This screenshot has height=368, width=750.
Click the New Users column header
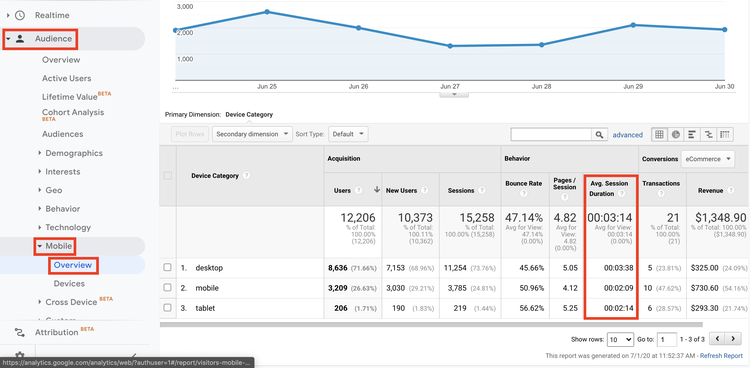click(401, 190)
